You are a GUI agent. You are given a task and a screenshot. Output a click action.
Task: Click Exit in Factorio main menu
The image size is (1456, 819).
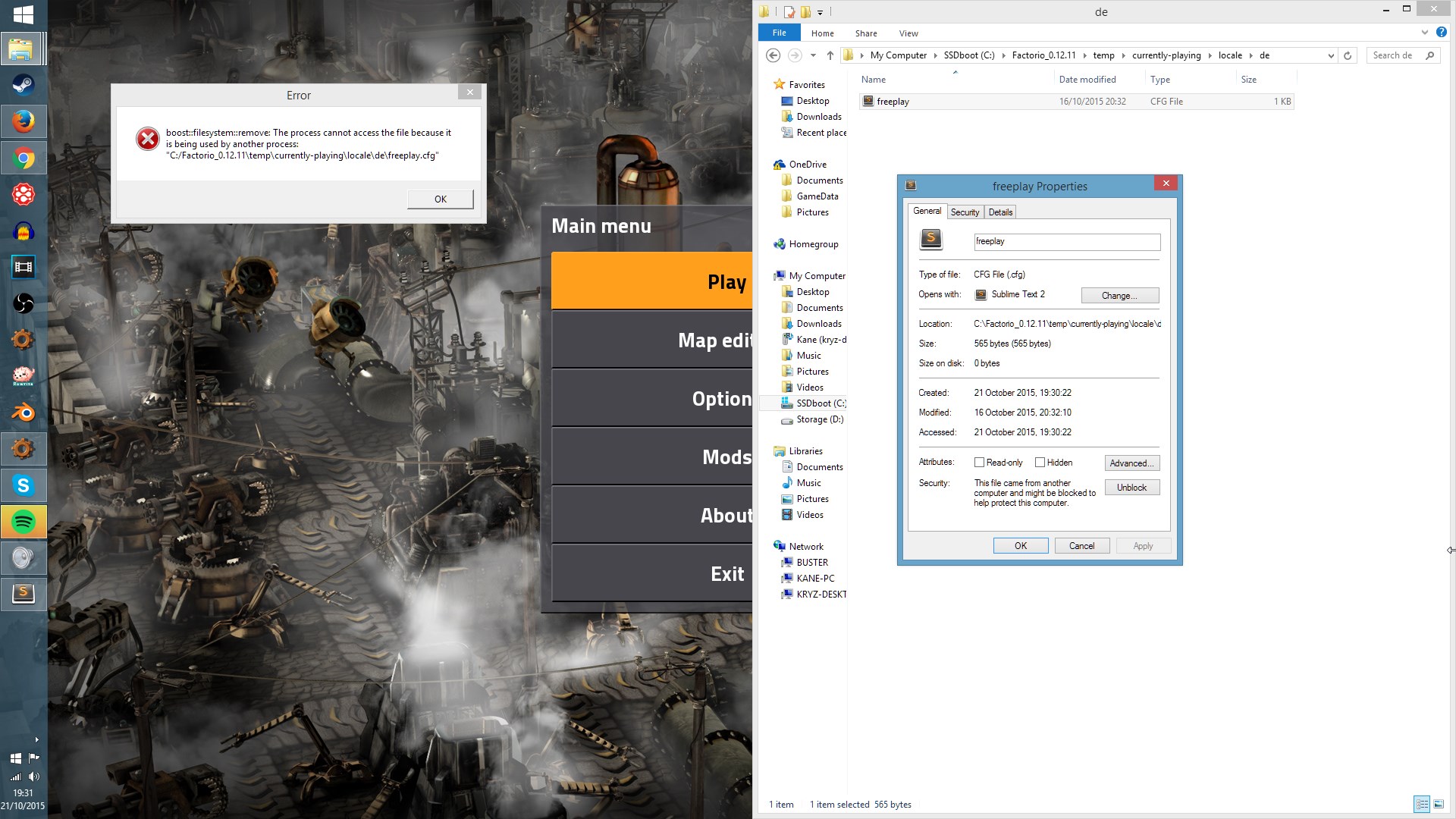(x=652, y=573)
